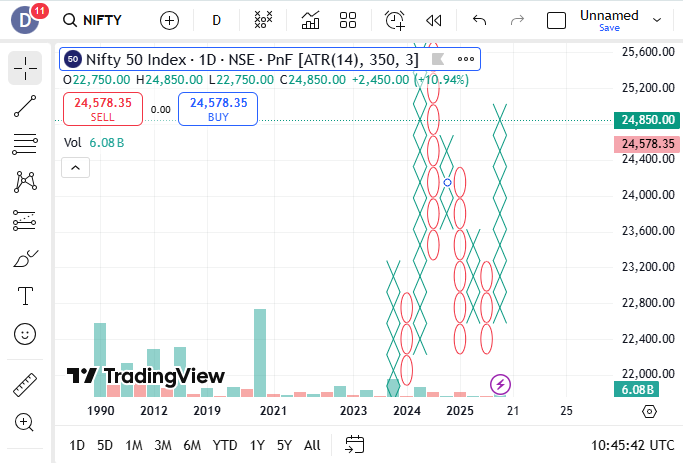Open the indicator templates grid icon
Image resolution: width=683 pixels, height=463 pixels.
(348, 20)
